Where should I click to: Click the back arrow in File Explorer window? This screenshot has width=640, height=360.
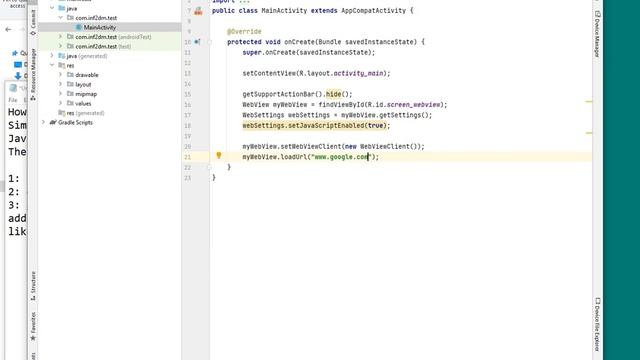point(8,29)
